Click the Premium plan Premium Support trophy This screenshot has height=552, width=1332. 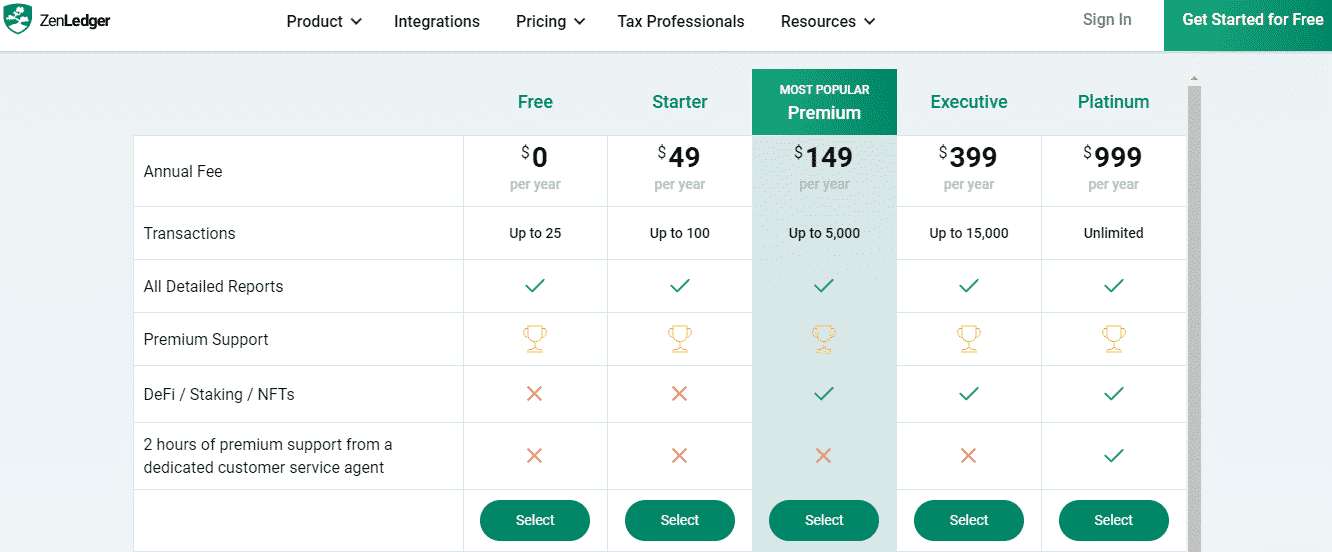(x=824, y=339)
